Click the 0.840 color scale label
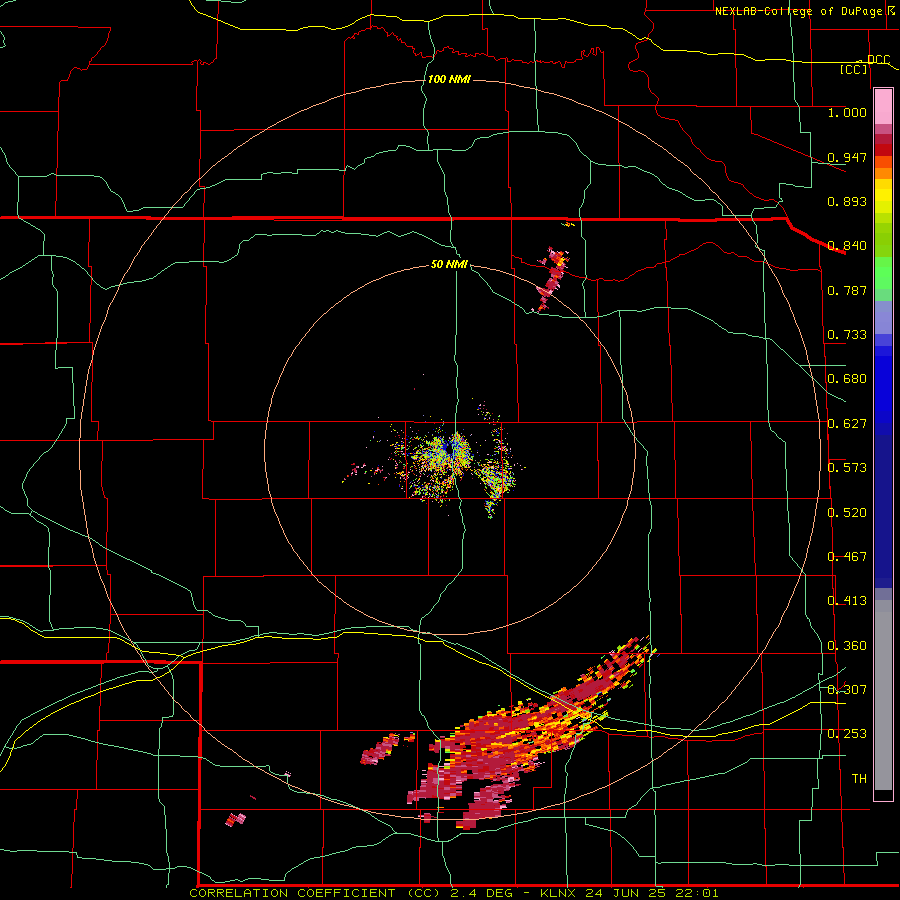900x900 pixels. (847, 246)
